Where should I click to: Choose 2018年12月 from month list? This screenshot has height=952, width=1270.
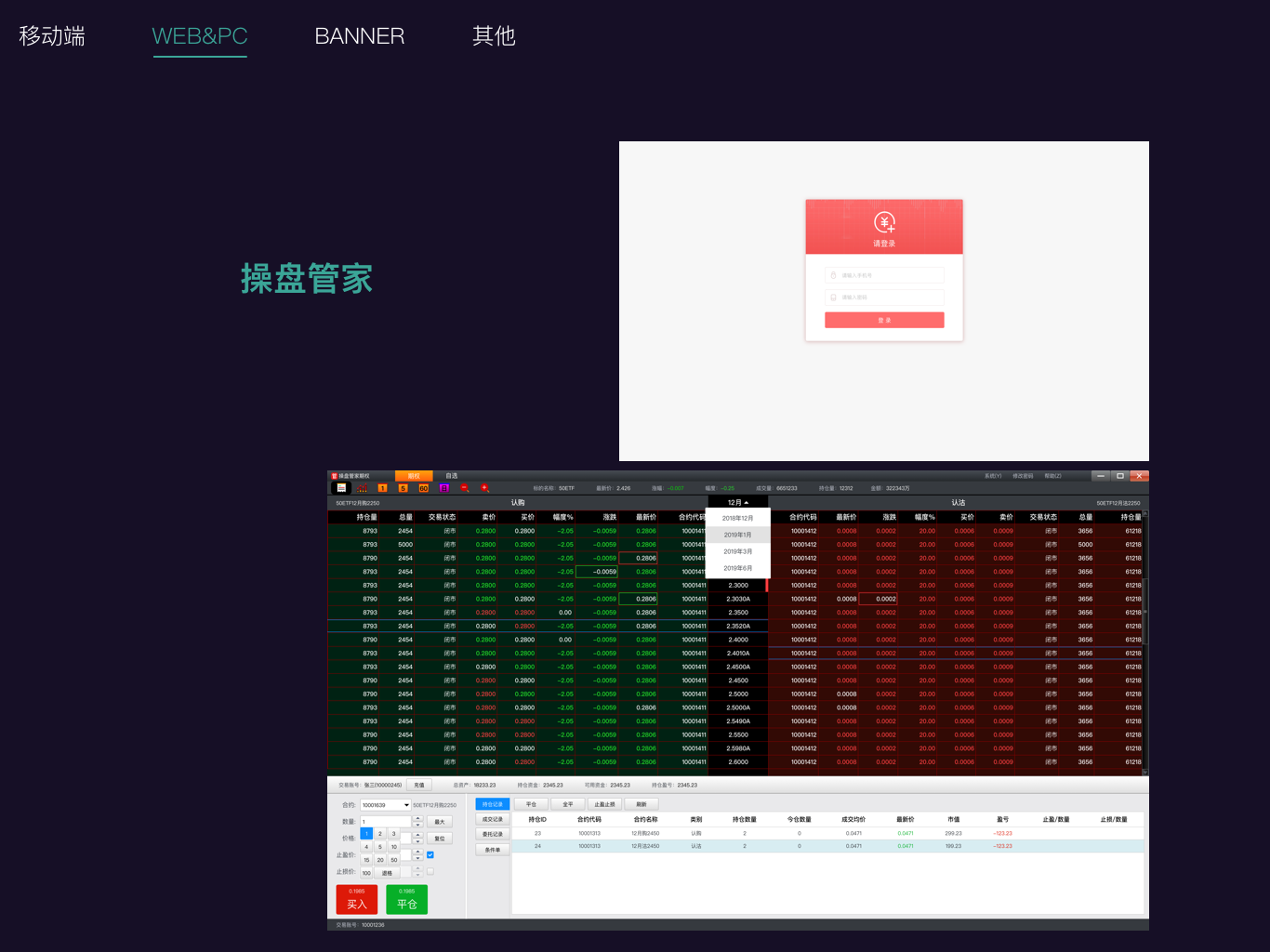click(x=738, y=518)
